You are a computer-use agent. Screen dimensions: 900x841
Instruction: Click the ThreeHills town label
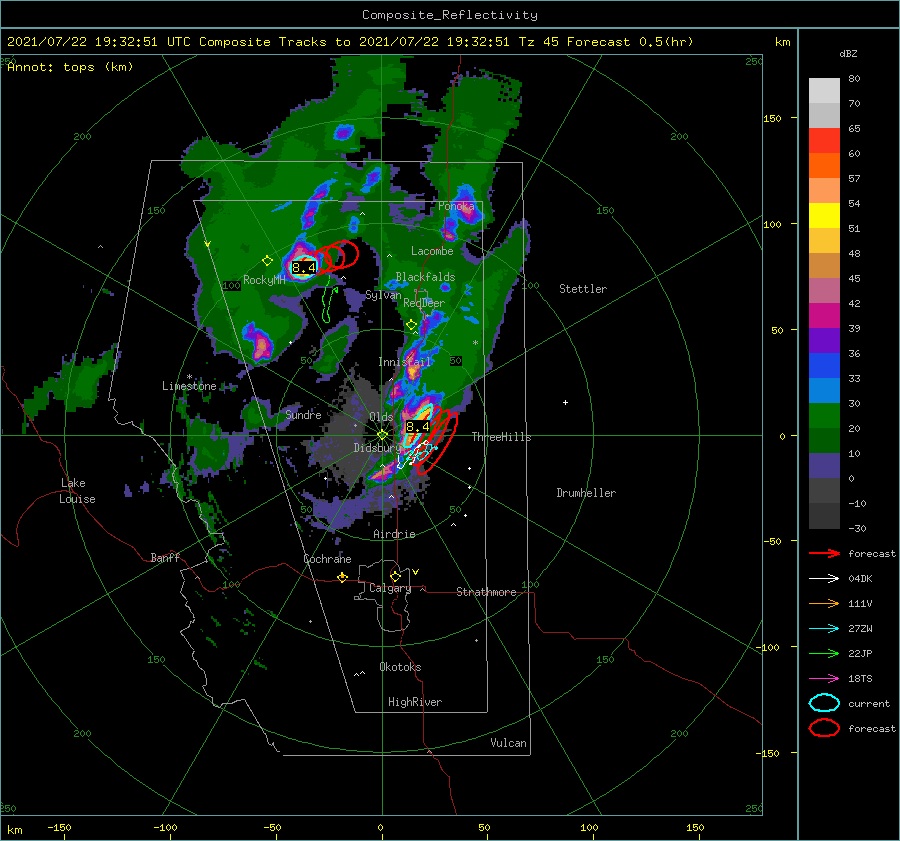tap(502, 437)
